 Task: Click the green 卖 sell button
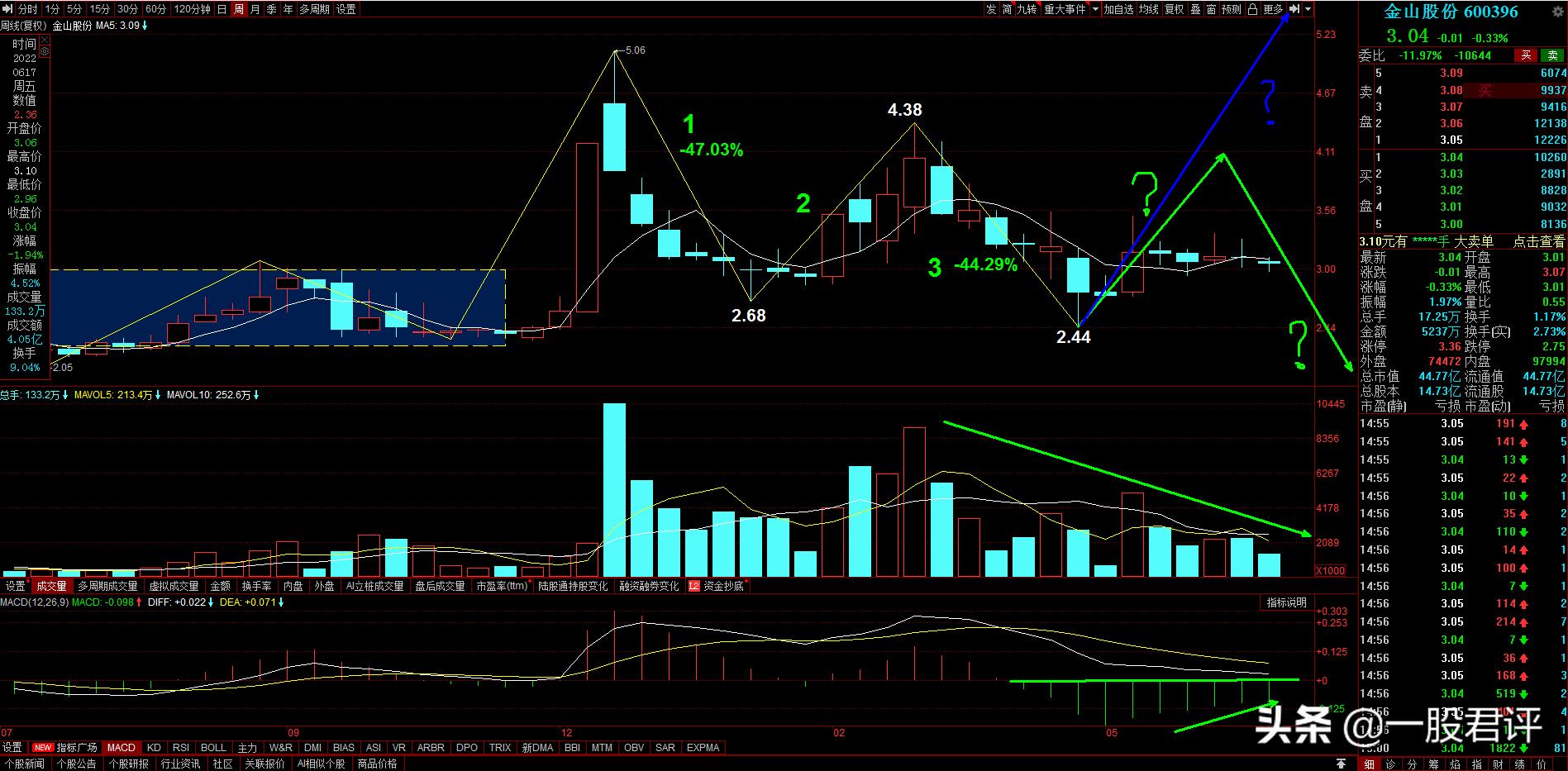pos(1553,55)
